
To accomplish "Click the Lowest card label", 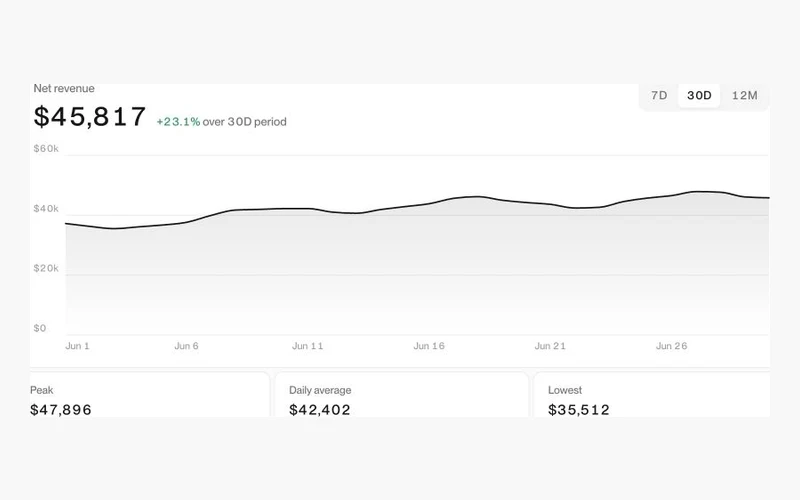I will pos(565,390).
